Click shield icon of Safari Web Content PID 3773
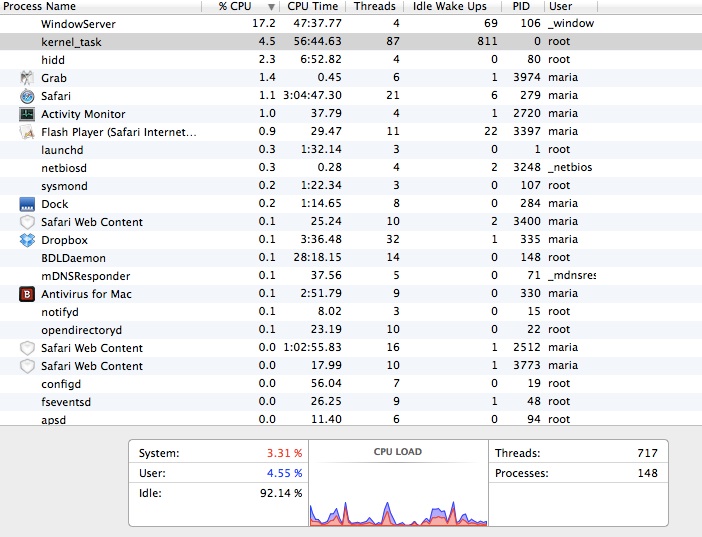 pos(27,365)
